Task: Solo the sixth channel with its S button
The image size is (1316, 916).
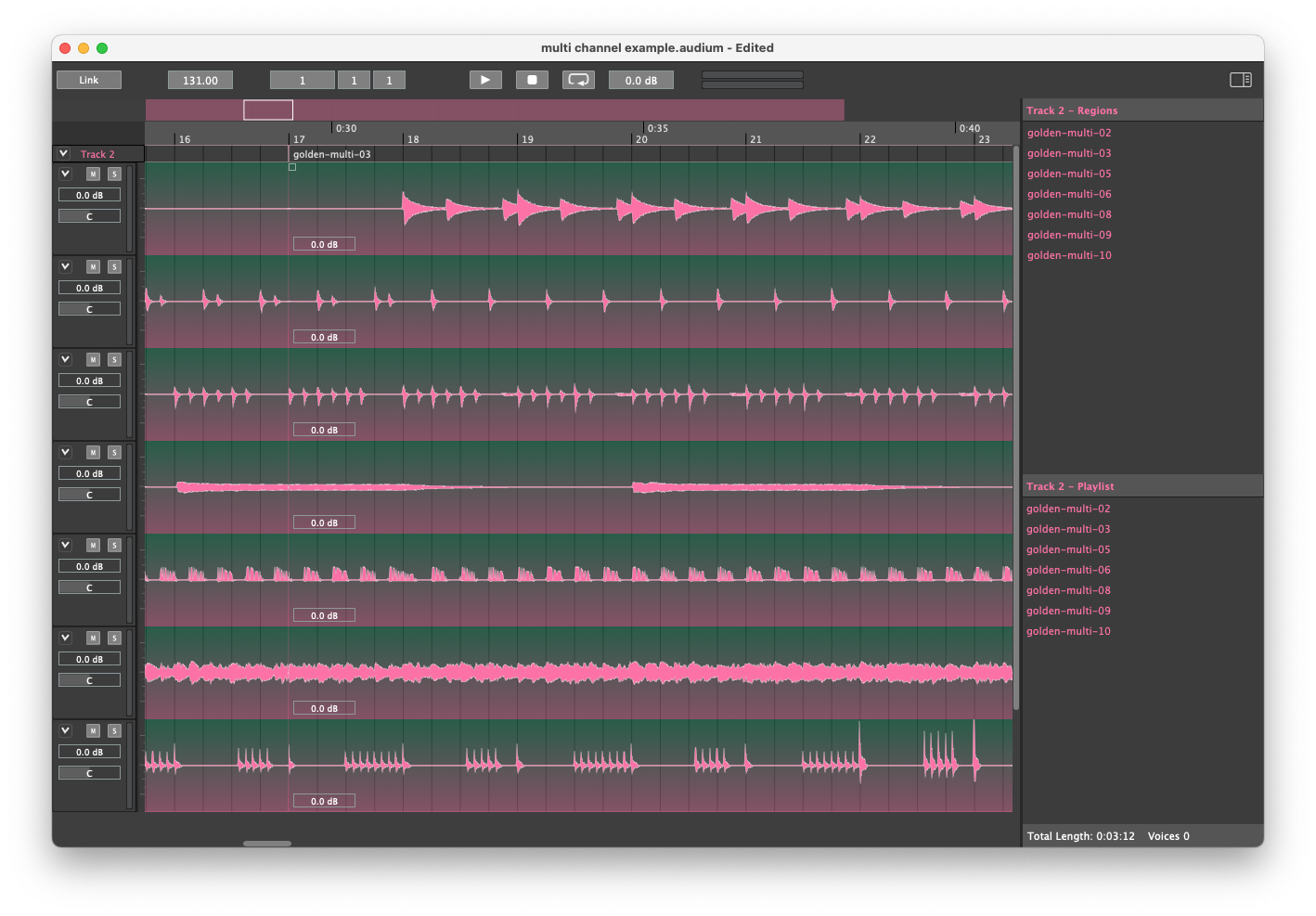Action: 114,638
